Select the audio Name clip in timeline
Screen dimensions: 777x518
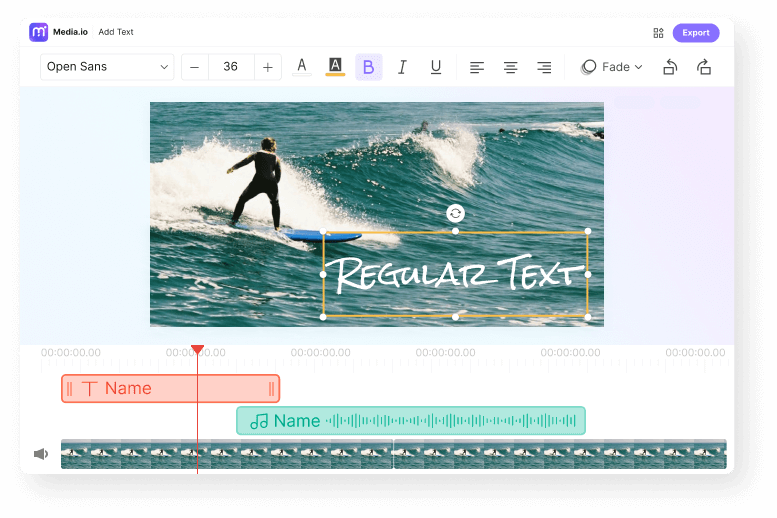pyautogui.click(x=410, y=421)
